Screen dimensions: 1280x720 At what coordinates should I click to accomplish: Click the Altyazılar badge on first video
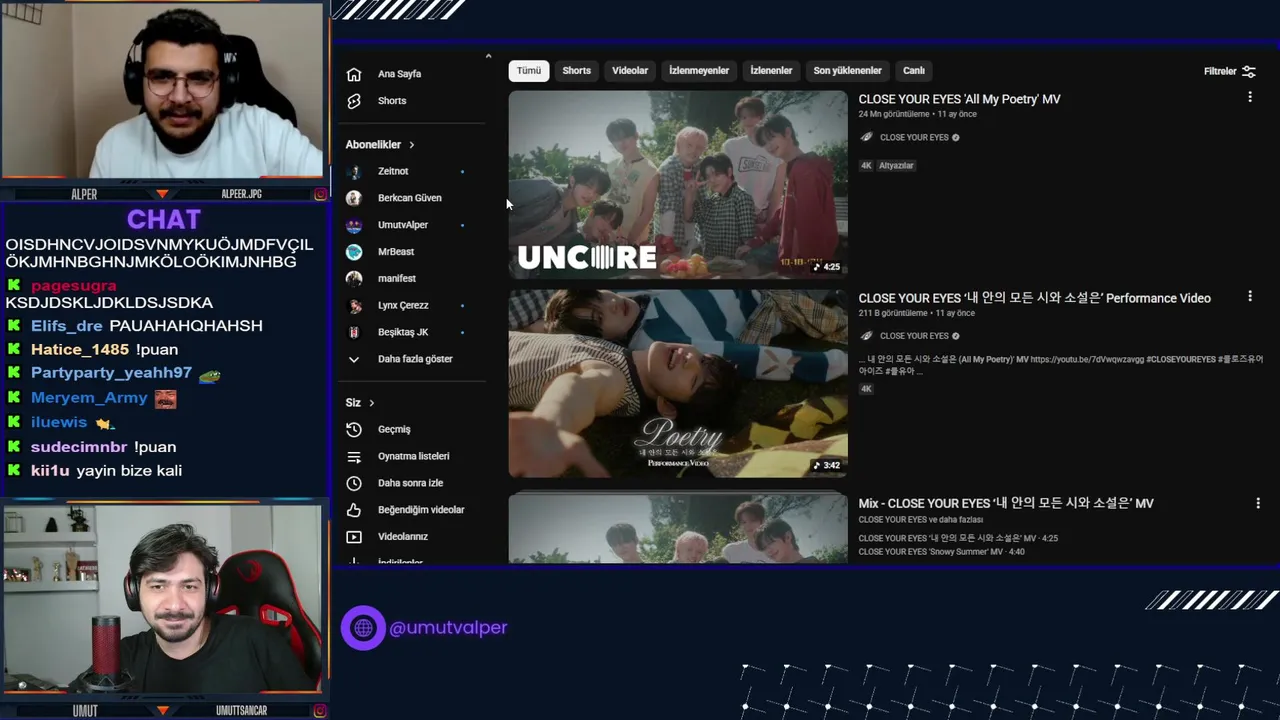pyautogui.click(x=896, y=166)
